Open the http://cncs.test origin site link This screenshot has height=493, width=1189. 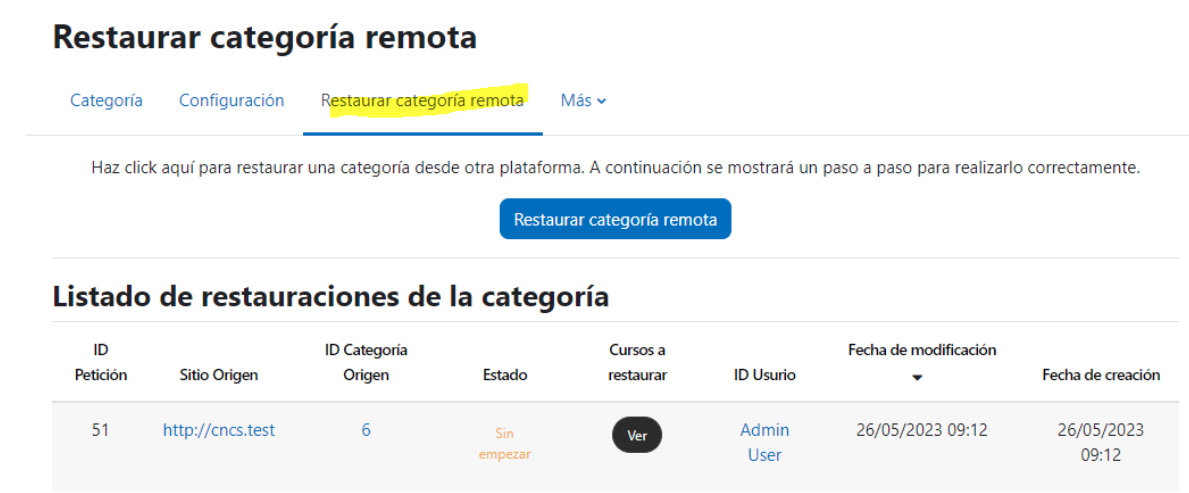[218, 430]
